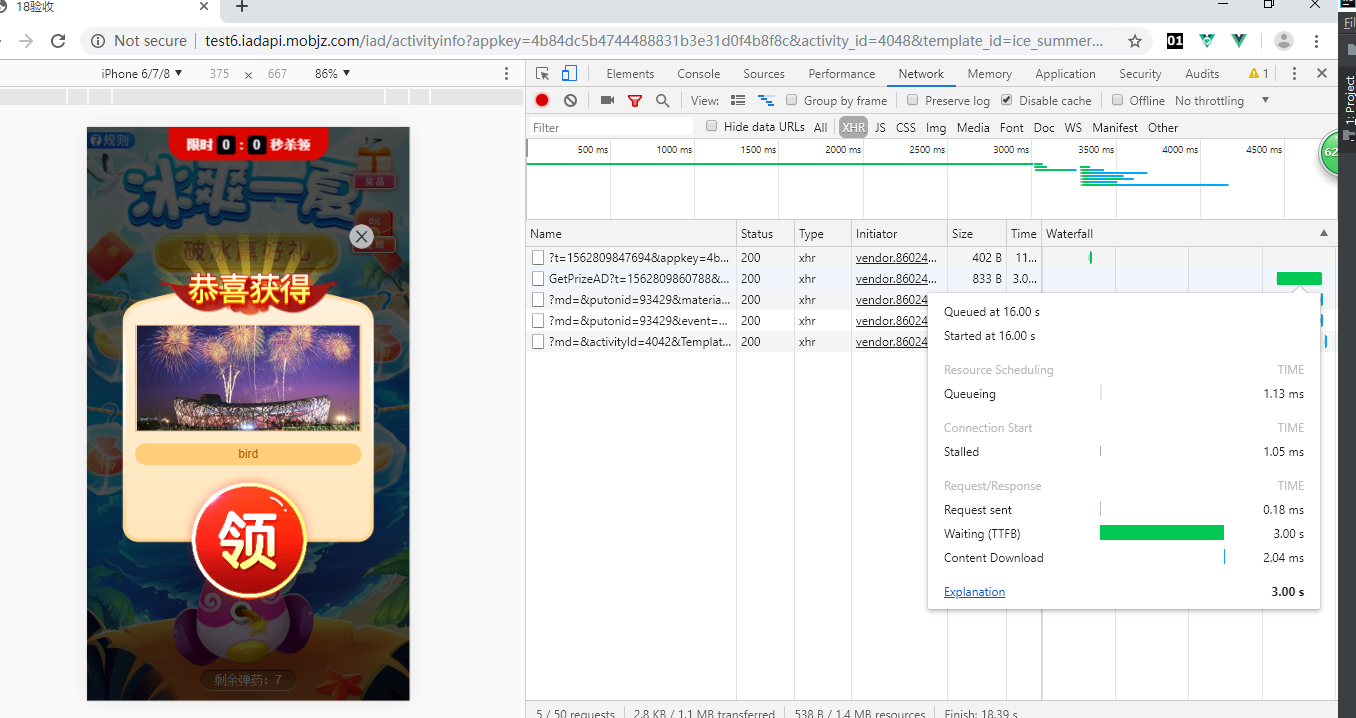
Task: Tick checkbox for ?md=&putonid=93429&materia request row
Action: [x=538, y=300]
